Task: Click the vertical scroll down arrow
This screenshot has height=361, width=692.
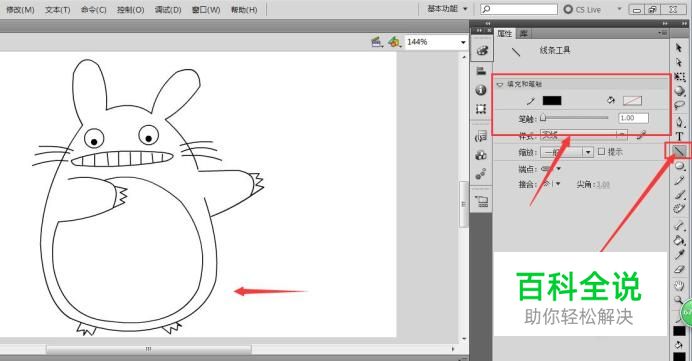Action: (463, 339)
